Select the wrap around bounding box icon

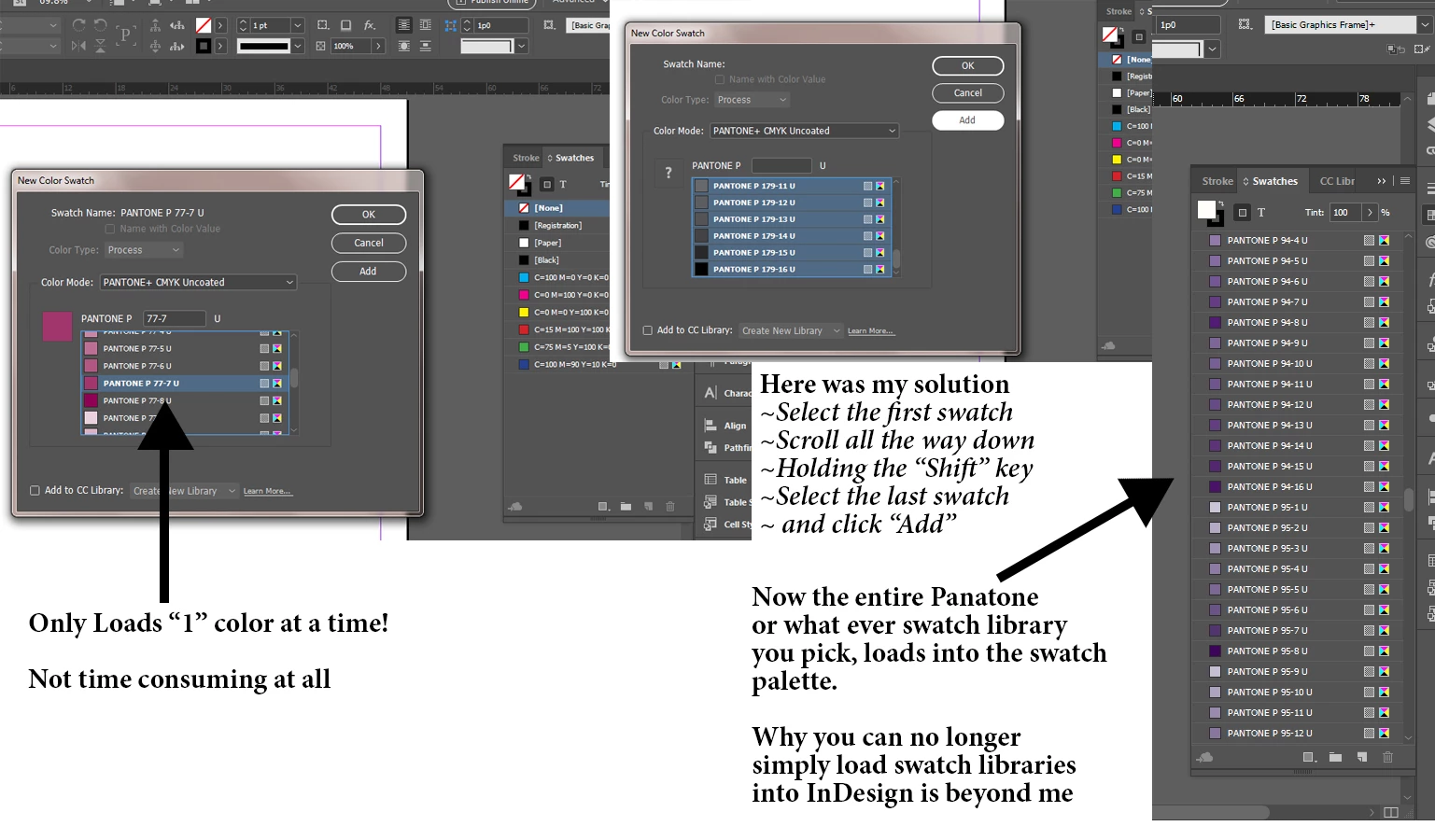[426, 25]
